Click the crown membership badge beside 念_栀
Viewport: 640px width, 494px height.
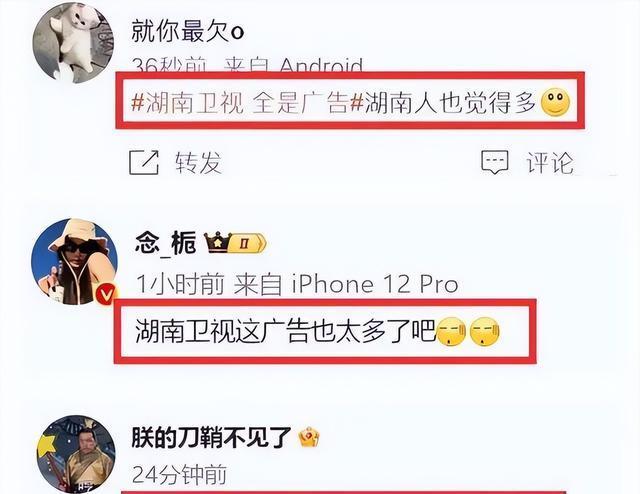click(x=235, y=243)
